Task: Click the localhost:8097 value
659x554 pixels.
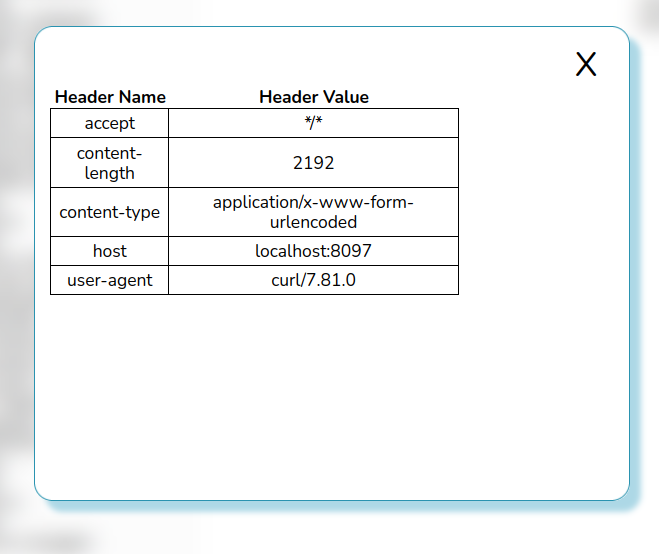Action: (x=313, y=251)
